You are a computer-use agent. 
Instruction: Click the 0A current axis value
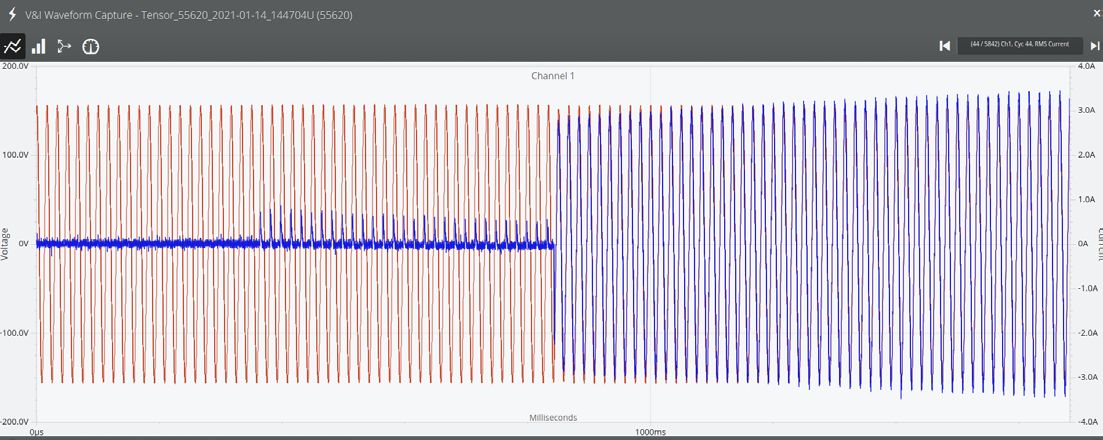(x=1083, y=244)
